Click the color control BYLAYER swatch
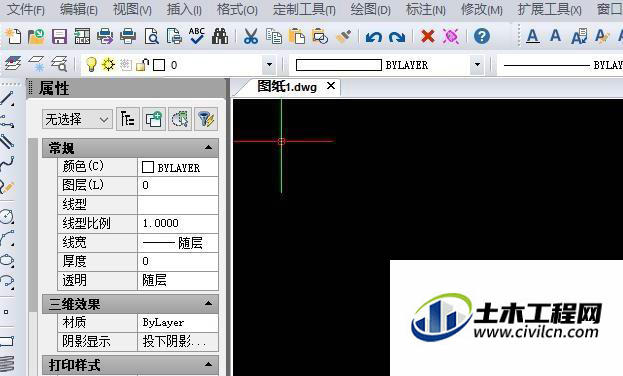 click(x=339, y=65)
